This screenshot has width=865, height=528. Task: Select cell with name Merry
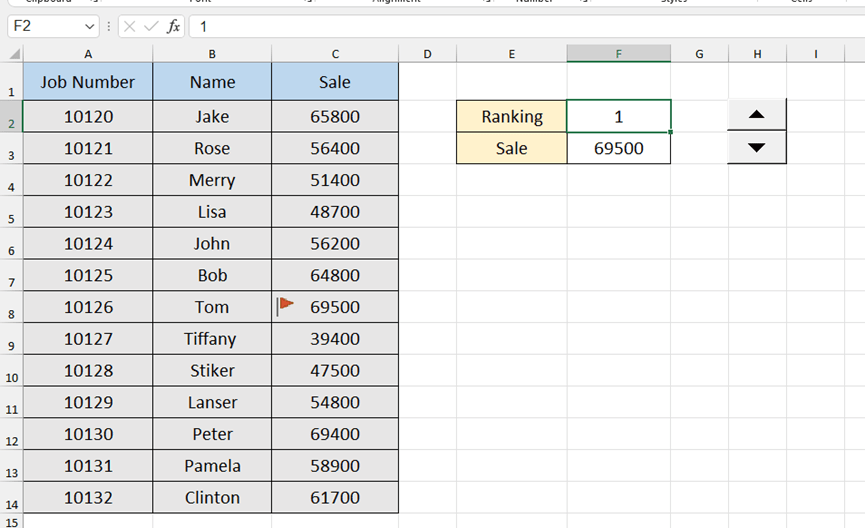click(x=212, y=180)
